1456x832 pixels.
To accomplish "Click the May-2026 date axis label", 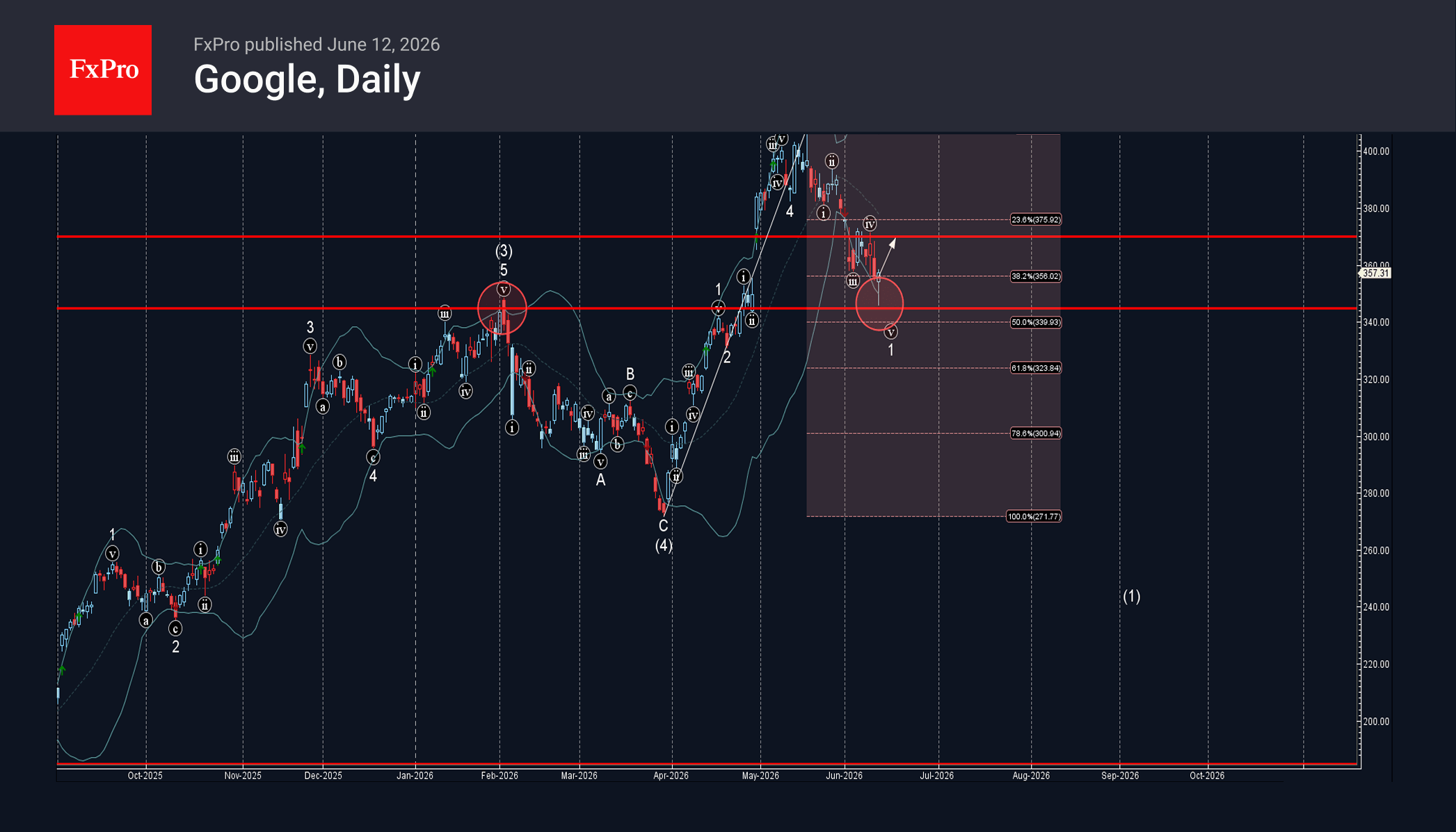I will click(x=760, y=776).
